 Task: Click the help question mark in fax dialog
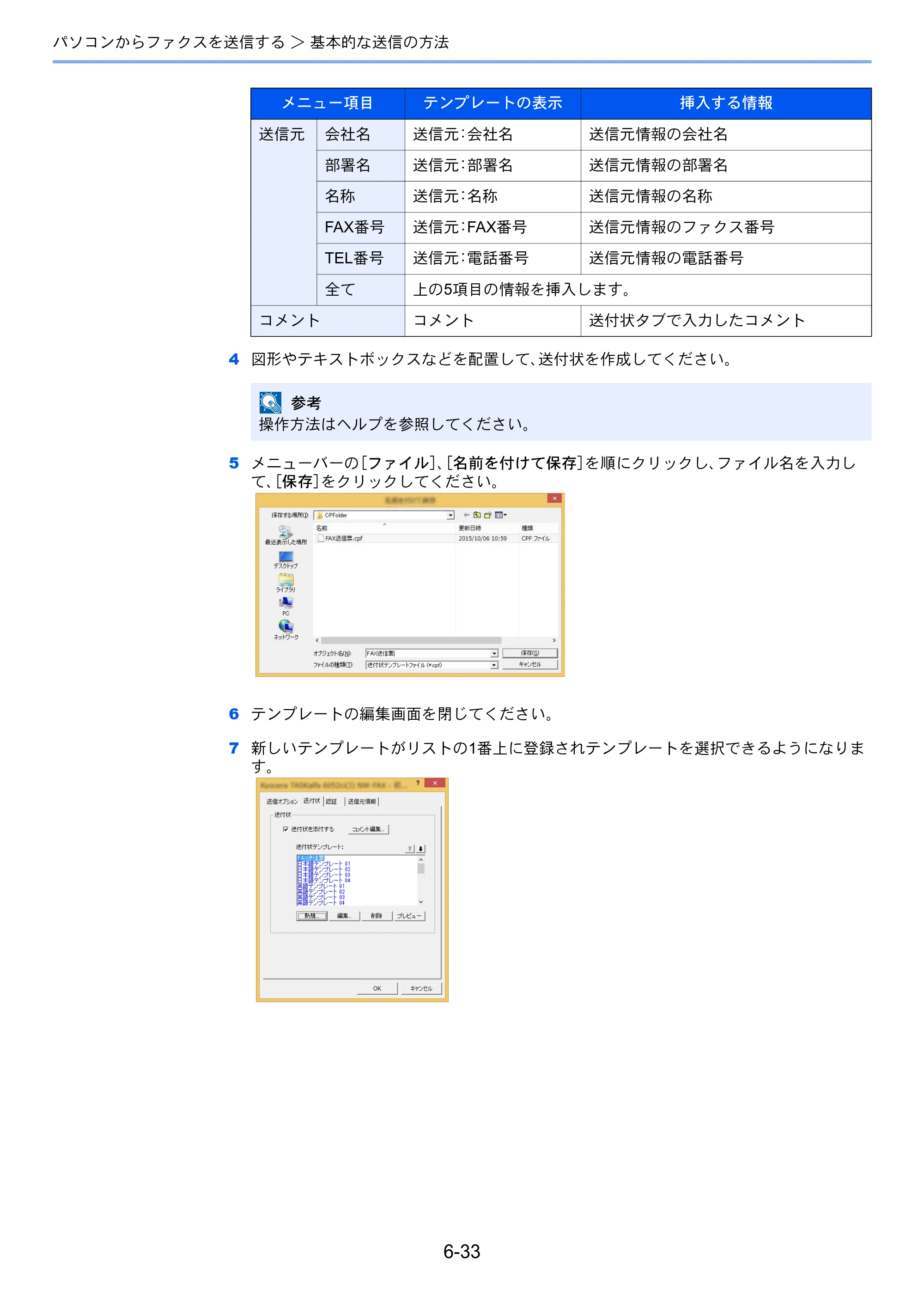click(418, 783)
